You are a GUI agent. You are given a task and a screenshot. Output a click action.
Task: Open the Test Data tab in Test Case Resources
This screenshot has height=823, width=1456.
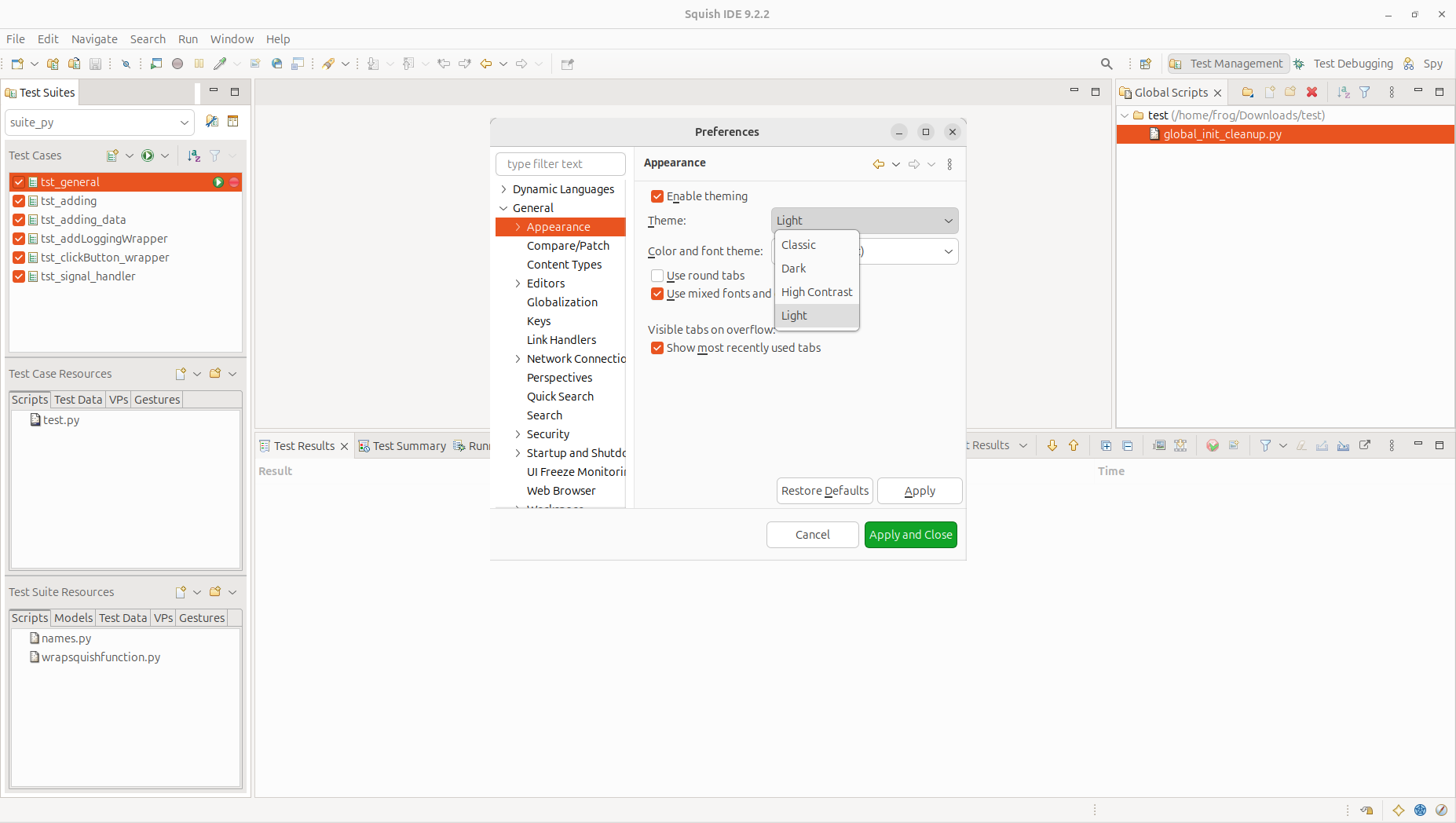pos(79,400)
